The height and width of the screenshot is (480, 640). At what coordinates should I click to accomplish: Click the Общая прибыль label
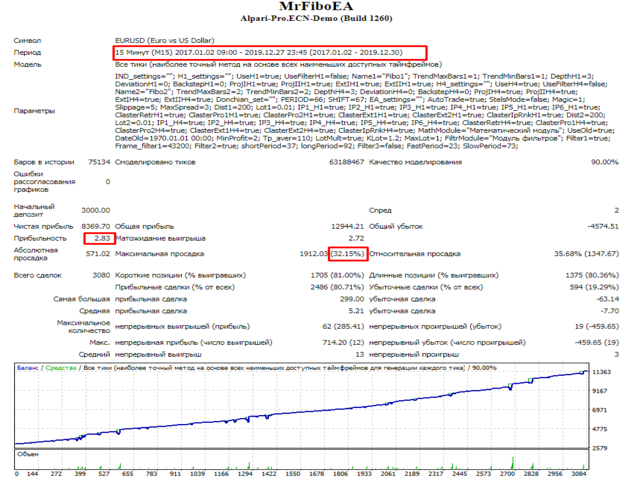coord(144,226)
